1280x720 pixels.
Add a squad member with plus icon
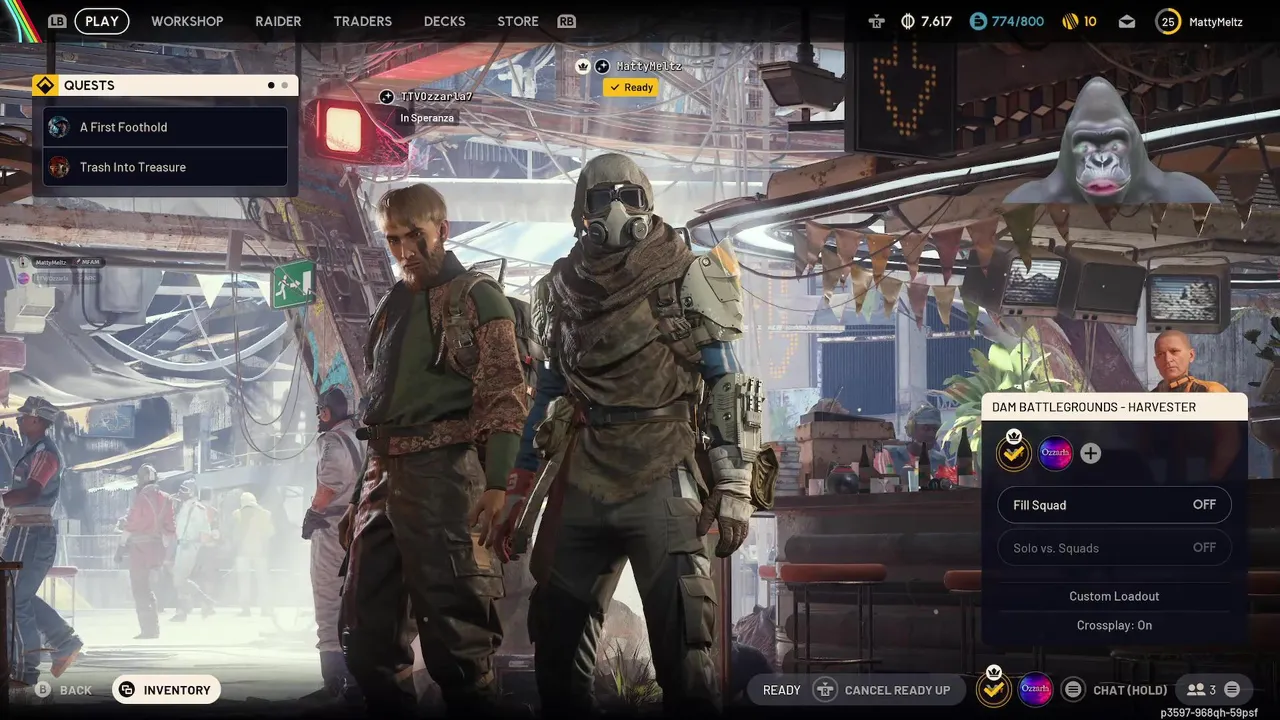click(x=1091, y=453)
